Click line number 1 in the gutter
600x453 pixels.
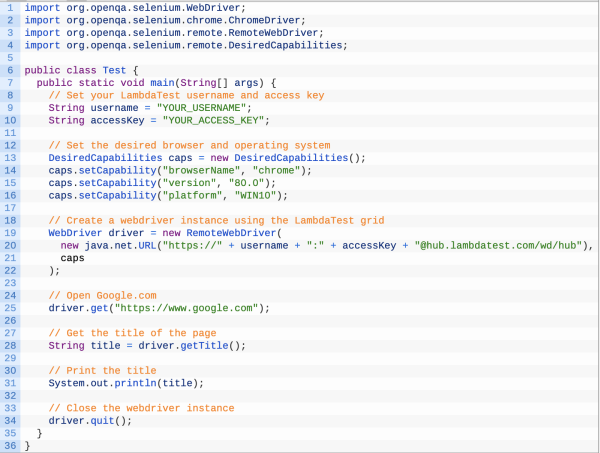9,8
